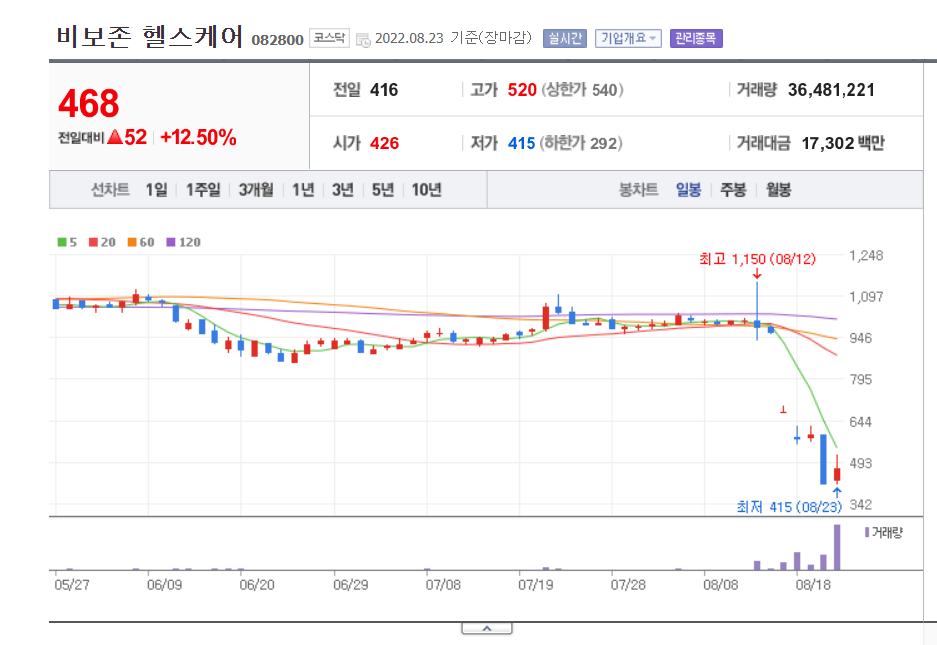Click the red up-triangle next to 52
Image resolution: width=937 pixels, height=645 pixels.
115,137
